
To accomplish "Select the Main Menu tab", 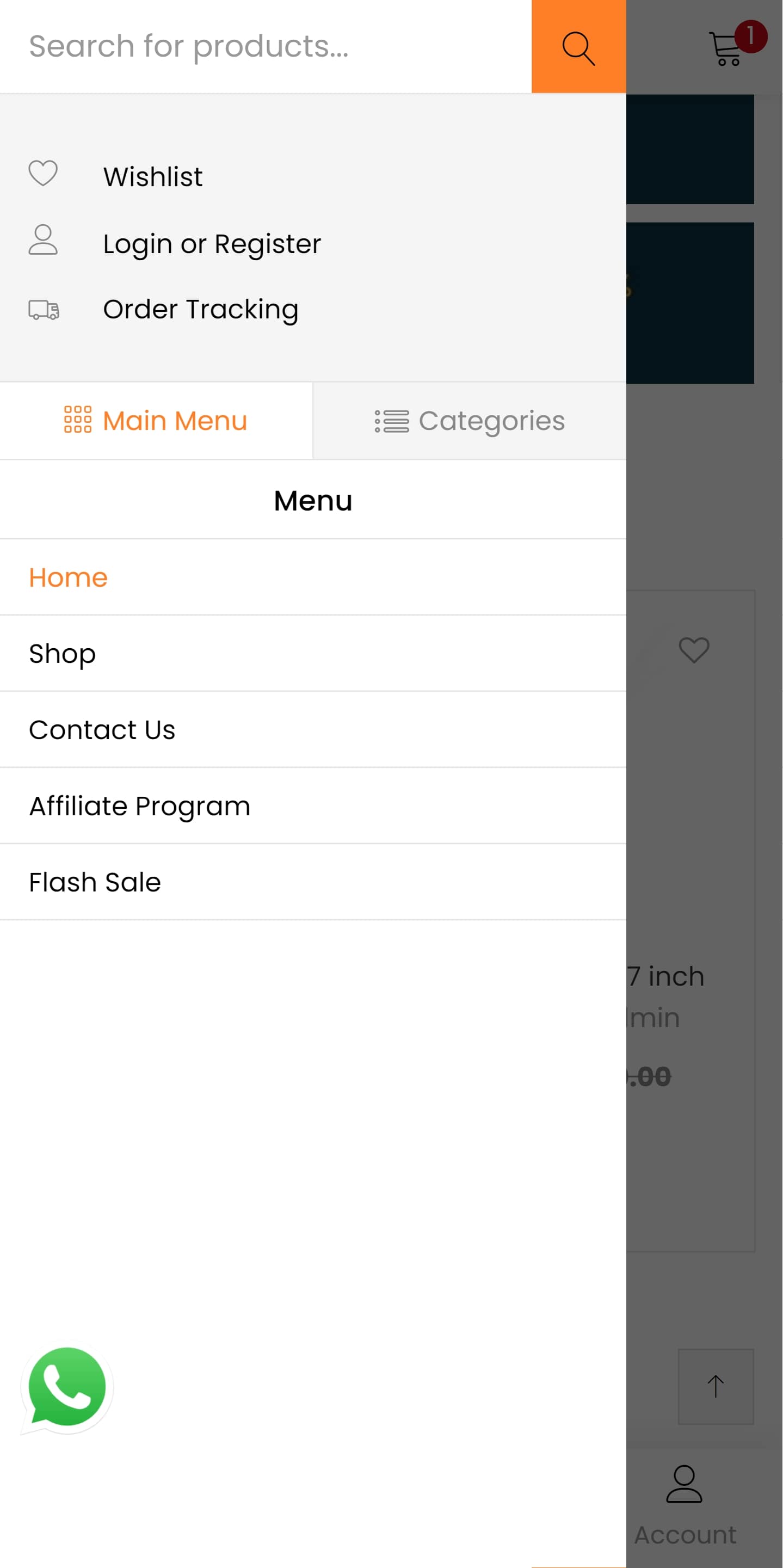I will [156, 421].
